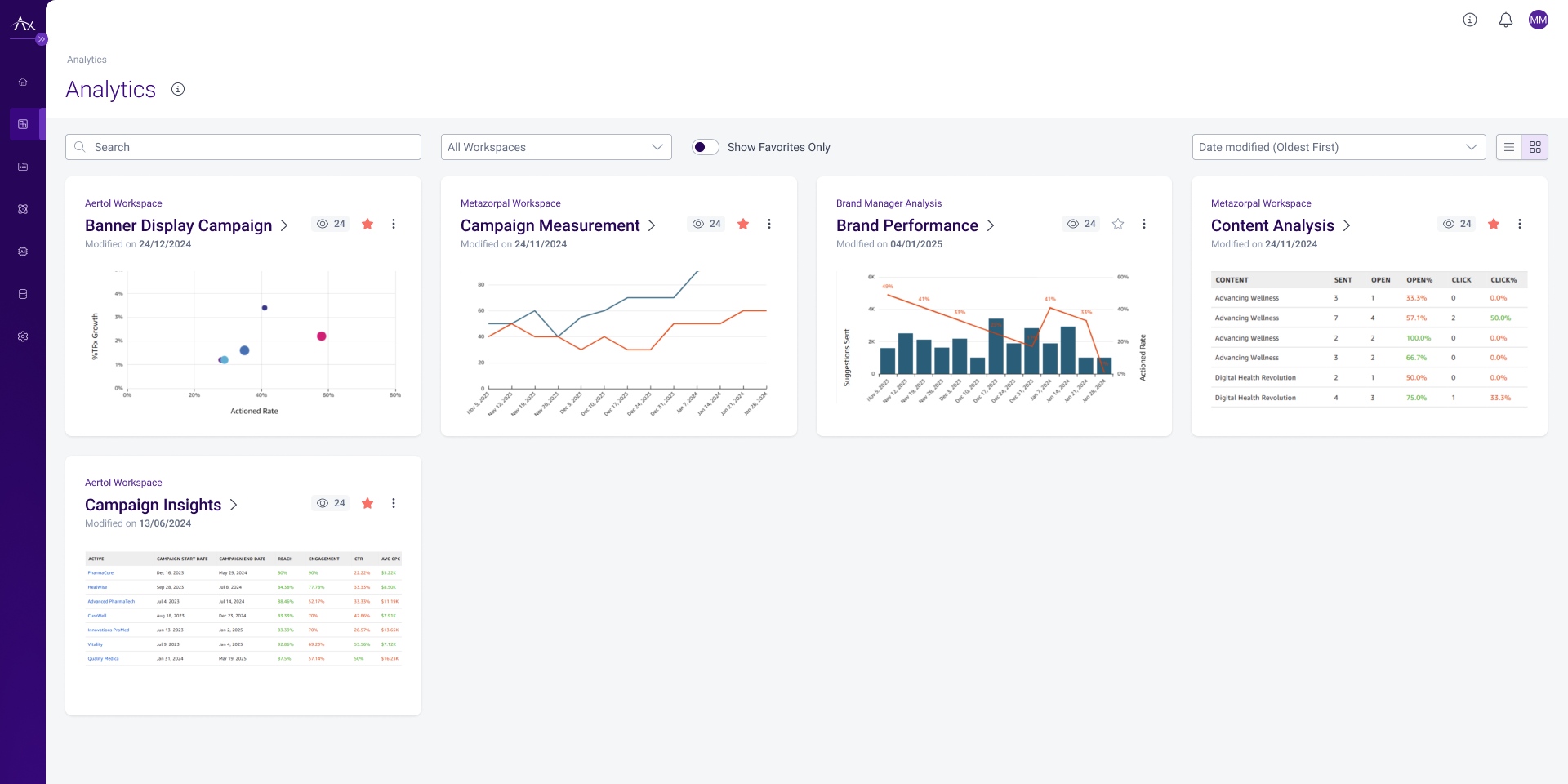Click view count on Banner Display Campaign
This screenshot has height=784, width=1568.
tap(331, 224)
